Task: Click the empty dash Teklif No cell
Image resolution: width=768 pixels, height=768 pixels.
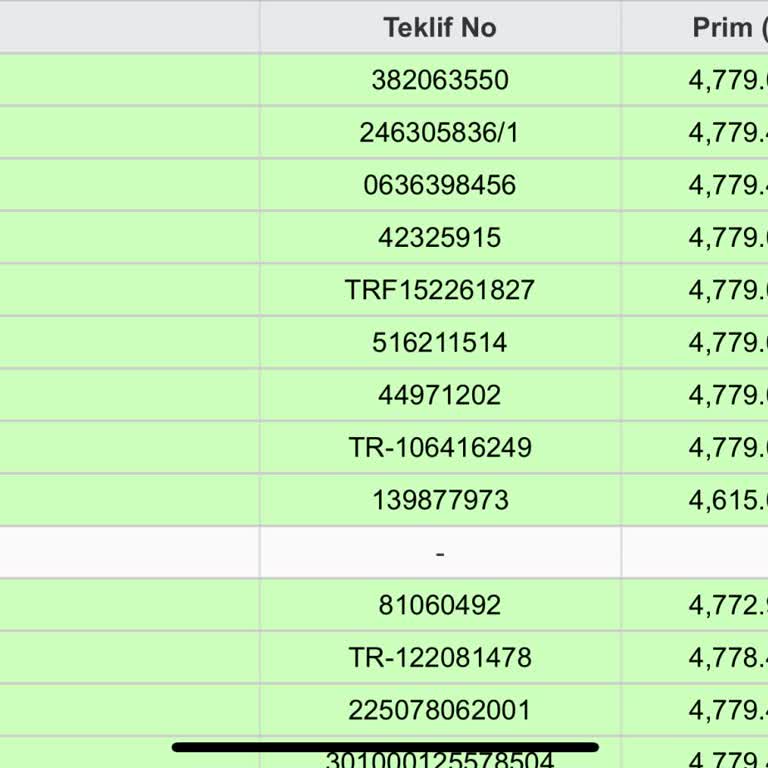Action: 440,553
